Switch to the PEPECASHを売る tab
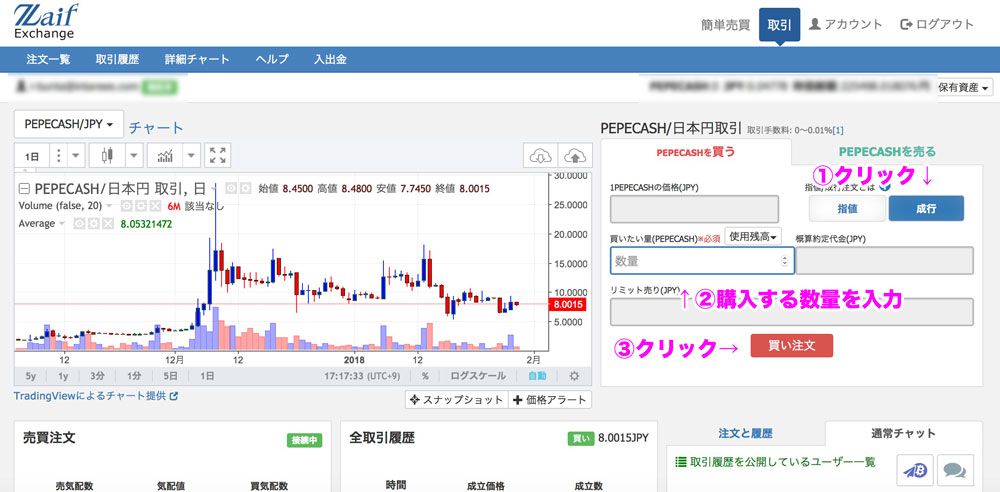Screen dimensions: 1000x492 pos(887,152)
